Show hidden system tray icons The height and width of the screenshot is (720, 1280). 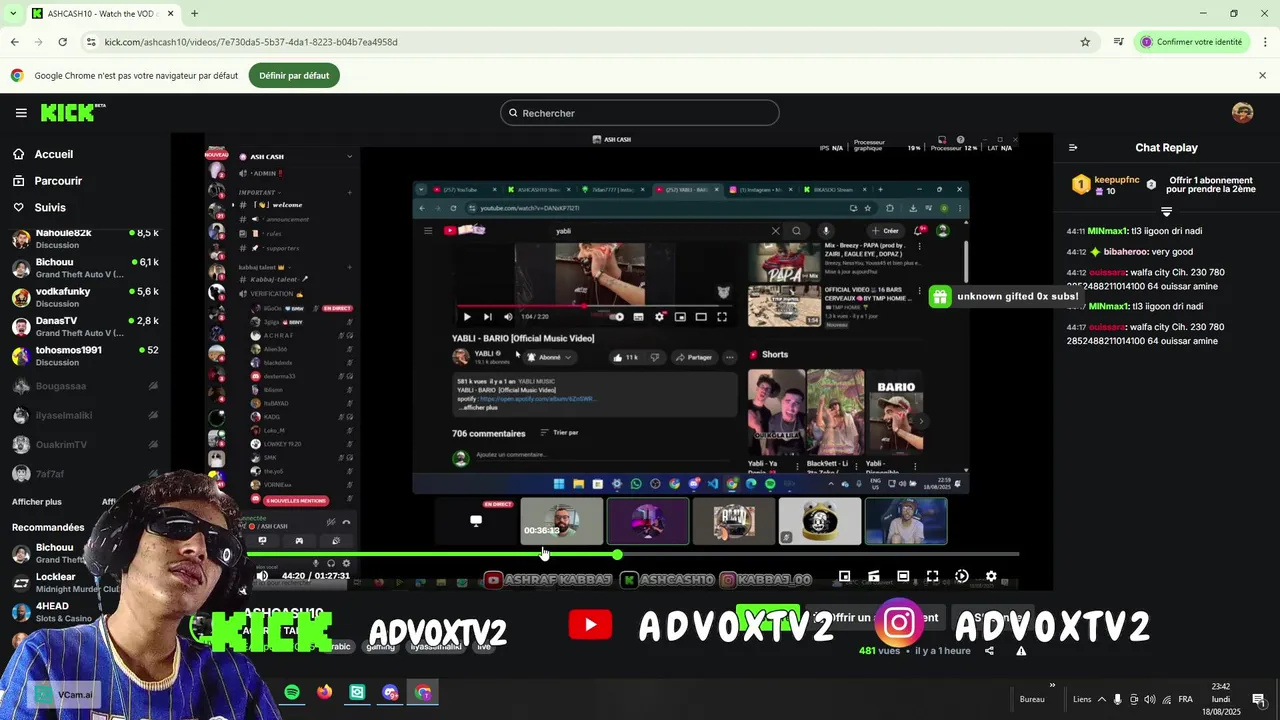1102,700
